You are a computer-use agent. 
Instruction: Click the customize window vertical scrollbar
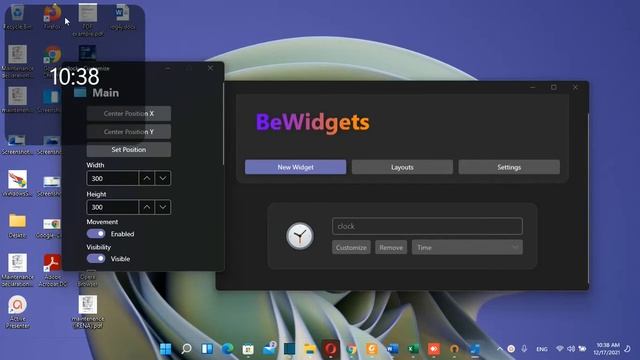pos(223,124)
